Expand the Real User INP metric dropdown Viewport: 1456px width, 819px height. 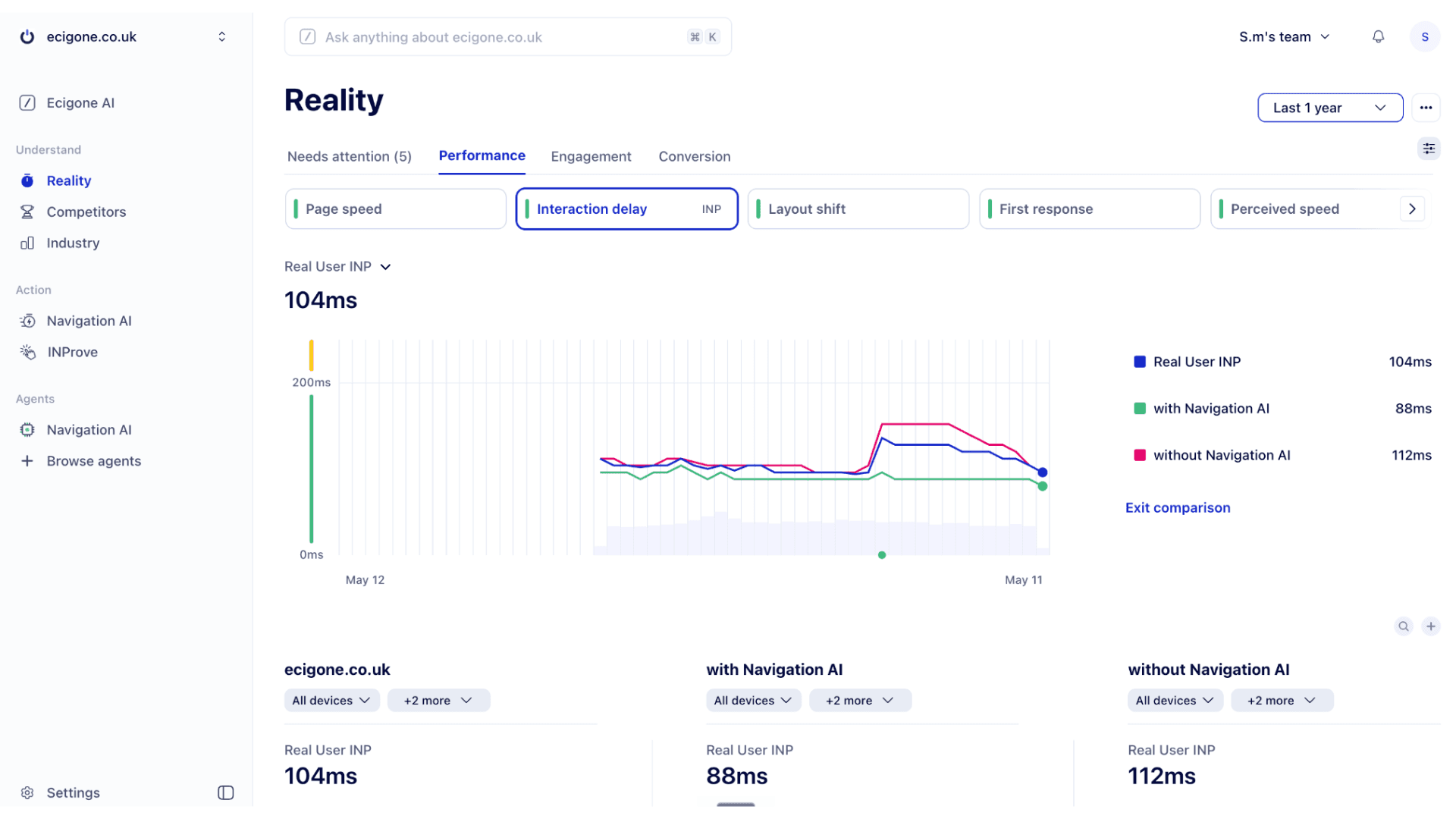337,266
